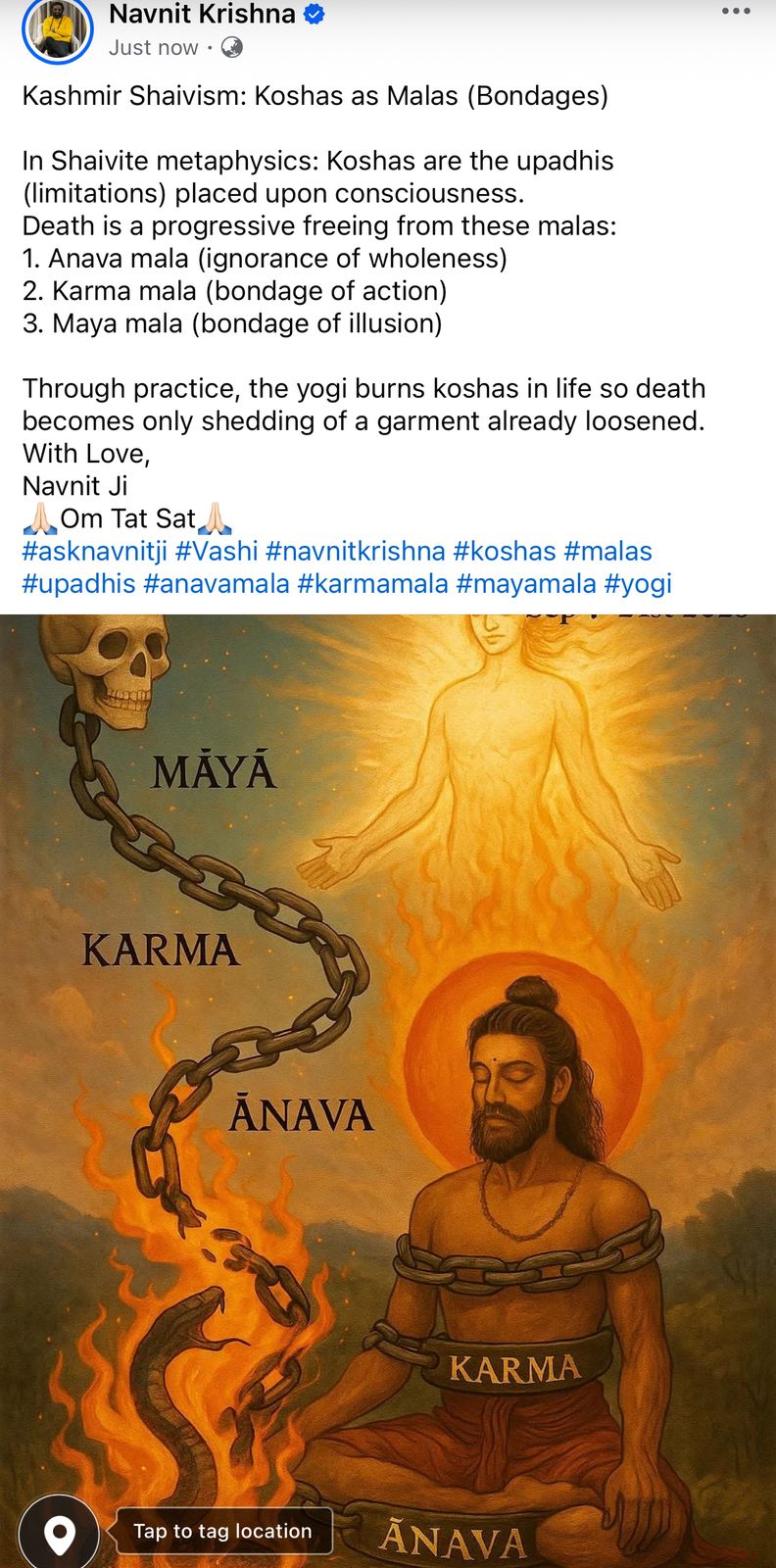The width and height of the screenshot is (776, 1568).
Task: Open the #upadhis hashtag
Action: pos(79,584)
